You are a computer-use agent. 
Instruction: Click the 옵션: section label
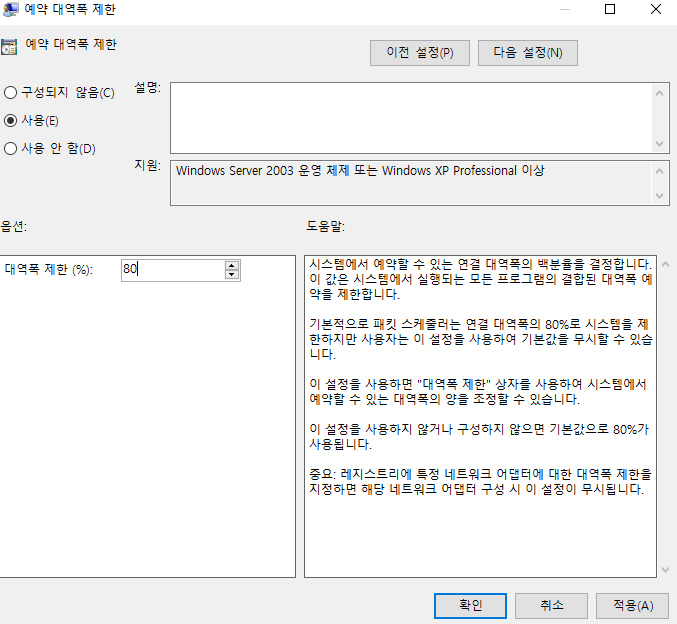tap(13, 226)
